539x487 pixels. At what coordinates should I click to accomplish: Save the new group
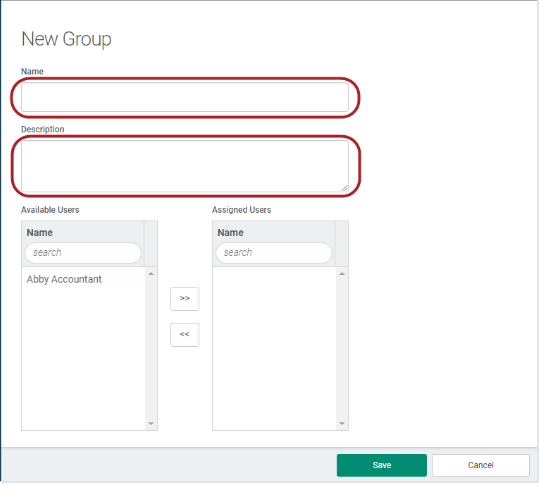tap(382, 465)
